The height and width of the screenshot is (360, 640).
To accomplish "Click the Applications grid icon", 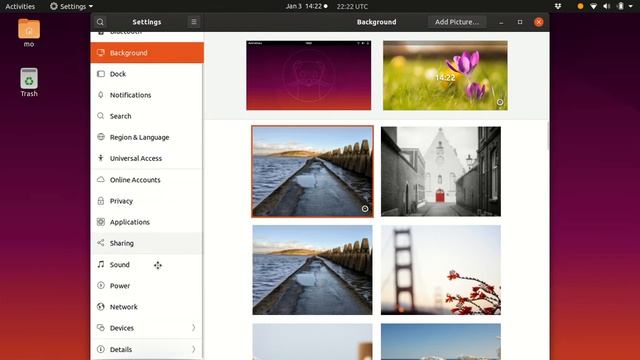I will coord(101,222).
